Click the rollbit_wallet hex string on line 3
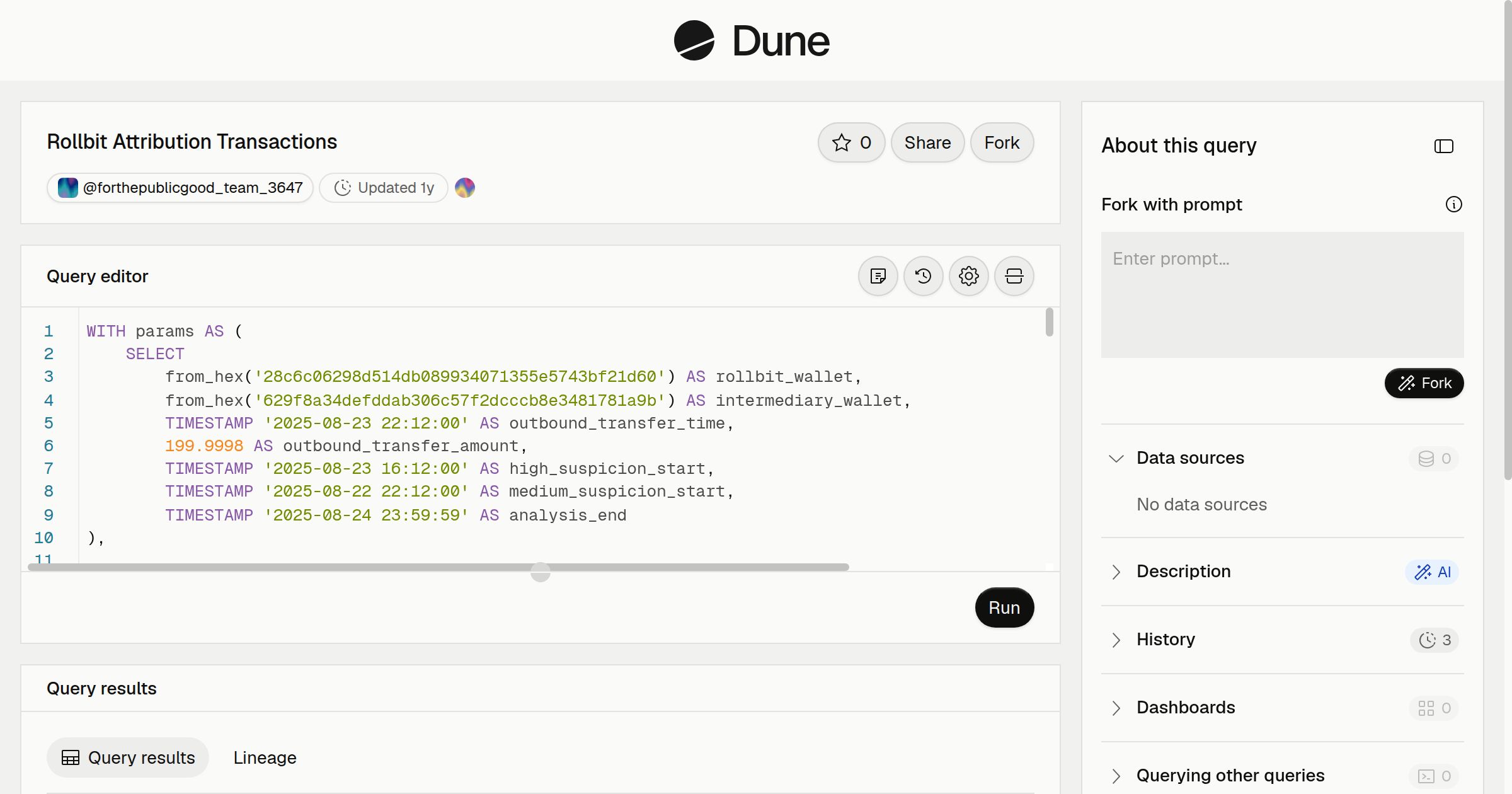Screen dimensions: 1512x794 459,377
